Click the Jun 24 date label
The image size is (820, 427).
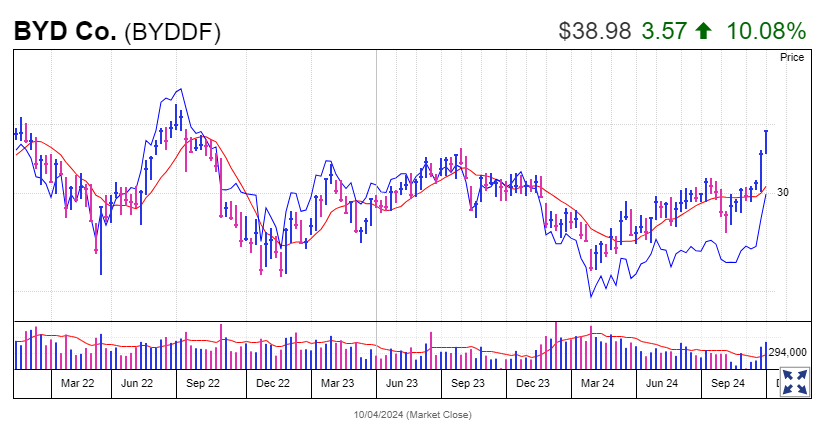tap(662, 383)
